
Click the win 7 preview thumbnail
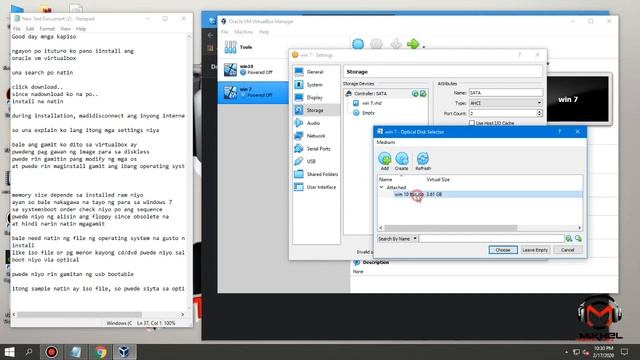click(577, 99)
